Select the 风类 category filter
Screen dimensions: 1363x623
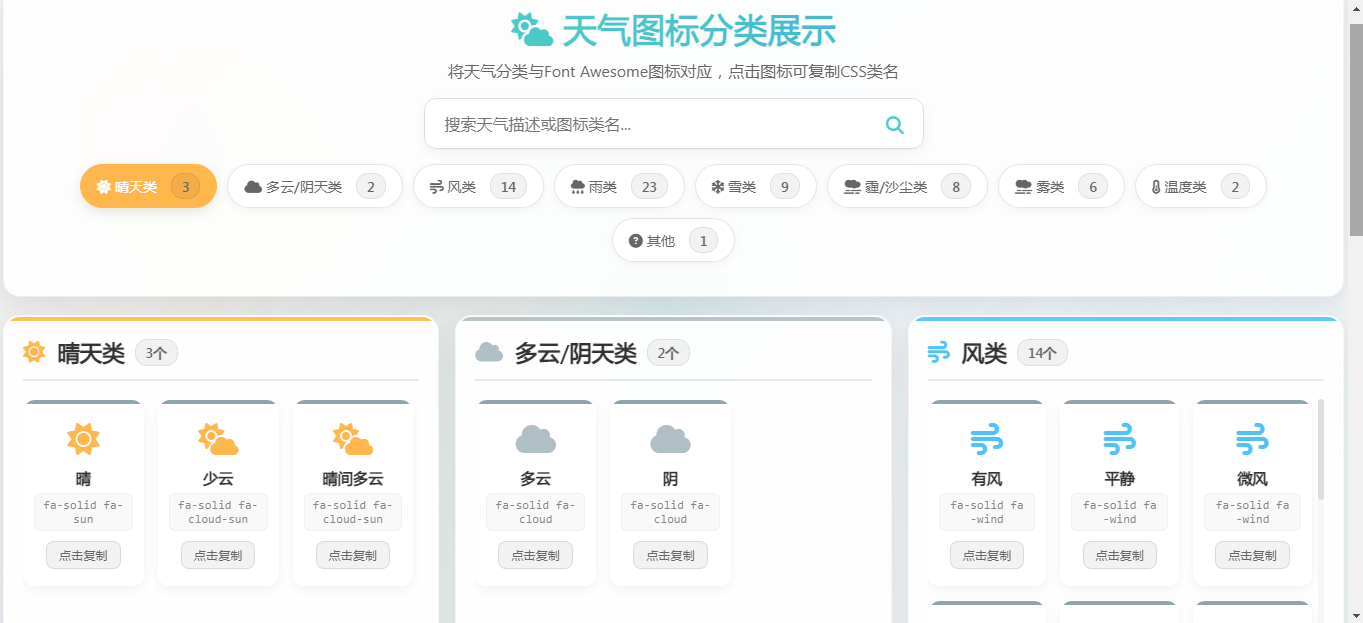tap(478, 186)
